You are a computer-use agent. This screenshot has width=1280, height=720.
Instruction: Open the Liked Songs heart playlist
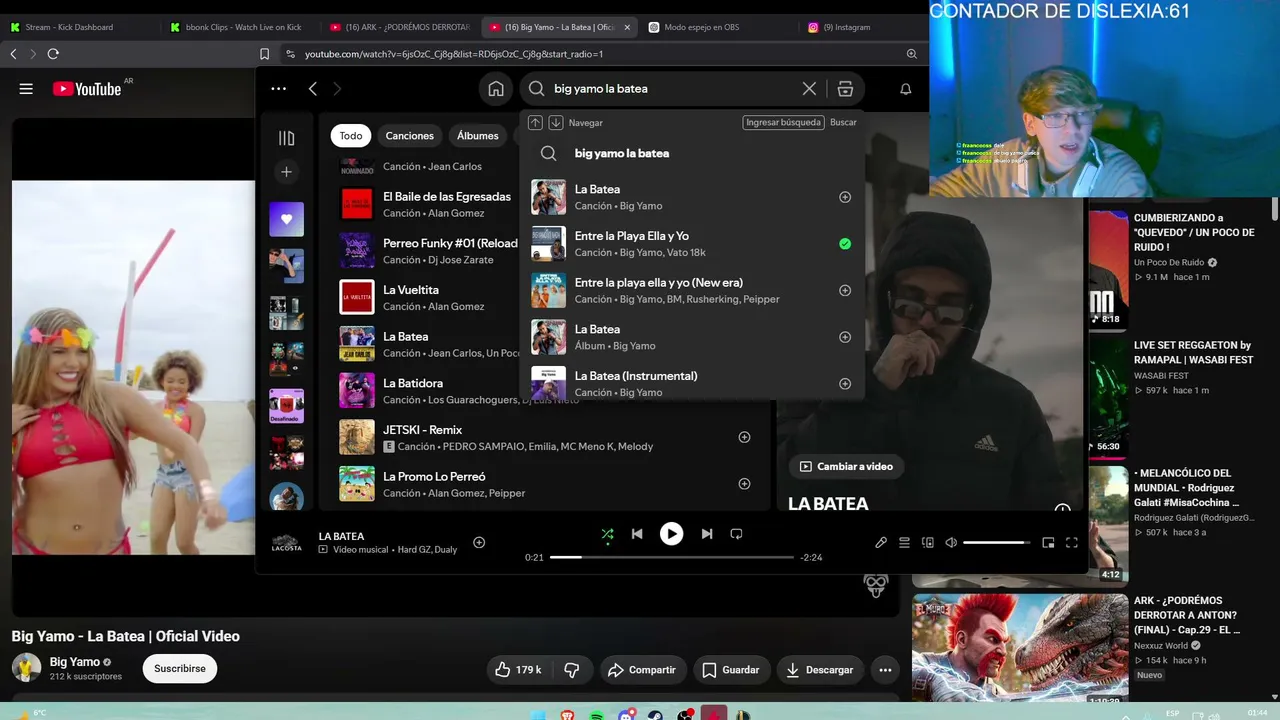[x=287, y=219]
